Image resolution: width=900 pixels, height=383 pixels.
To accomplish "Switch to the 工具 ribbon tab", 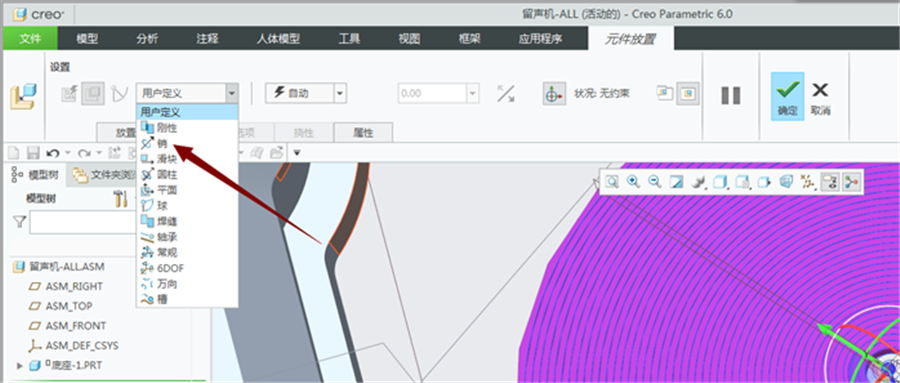I will coord(349,38).
